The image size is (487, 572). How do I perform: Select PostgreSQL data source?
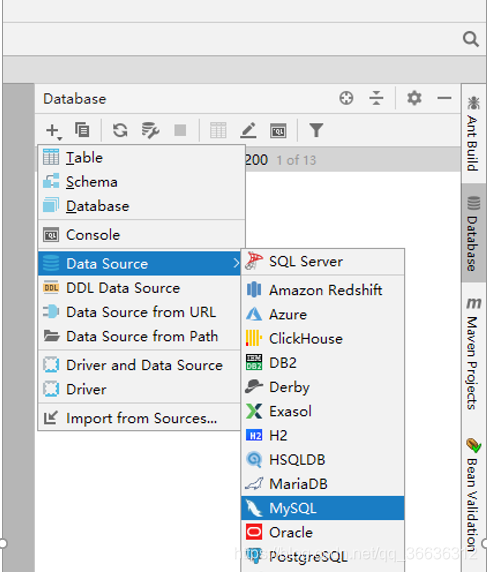(x=323, y=557)
